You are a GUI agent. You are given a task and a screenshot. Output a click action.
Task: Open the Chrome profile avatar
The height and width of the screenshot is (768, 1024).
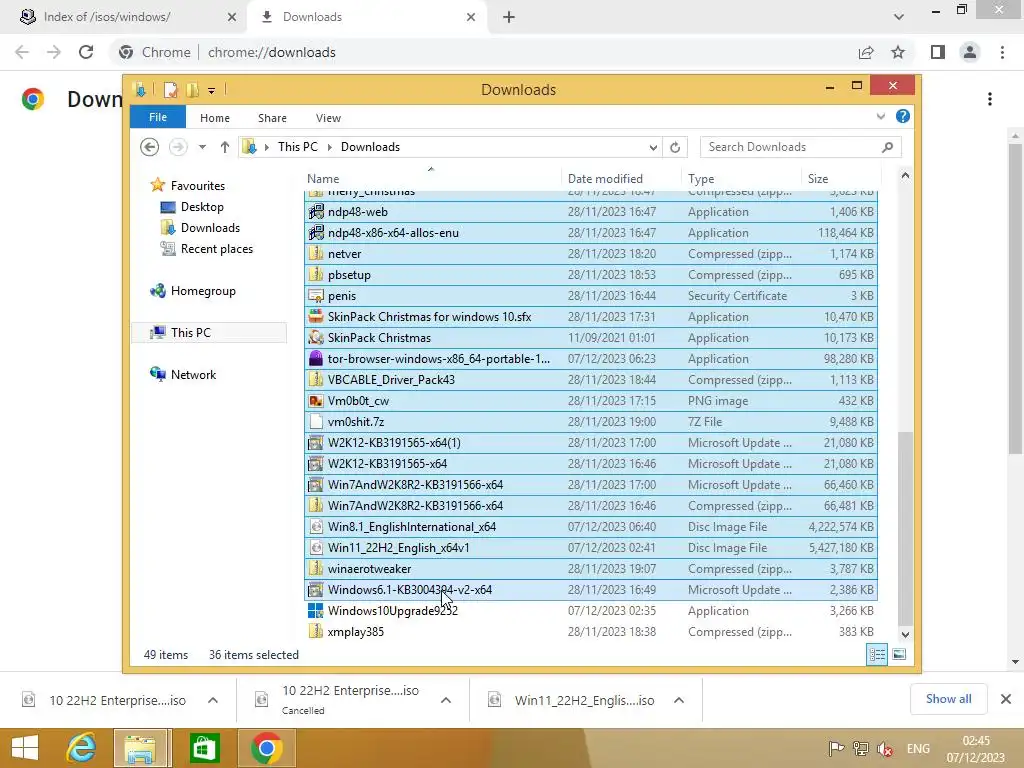tap(970, 52)
